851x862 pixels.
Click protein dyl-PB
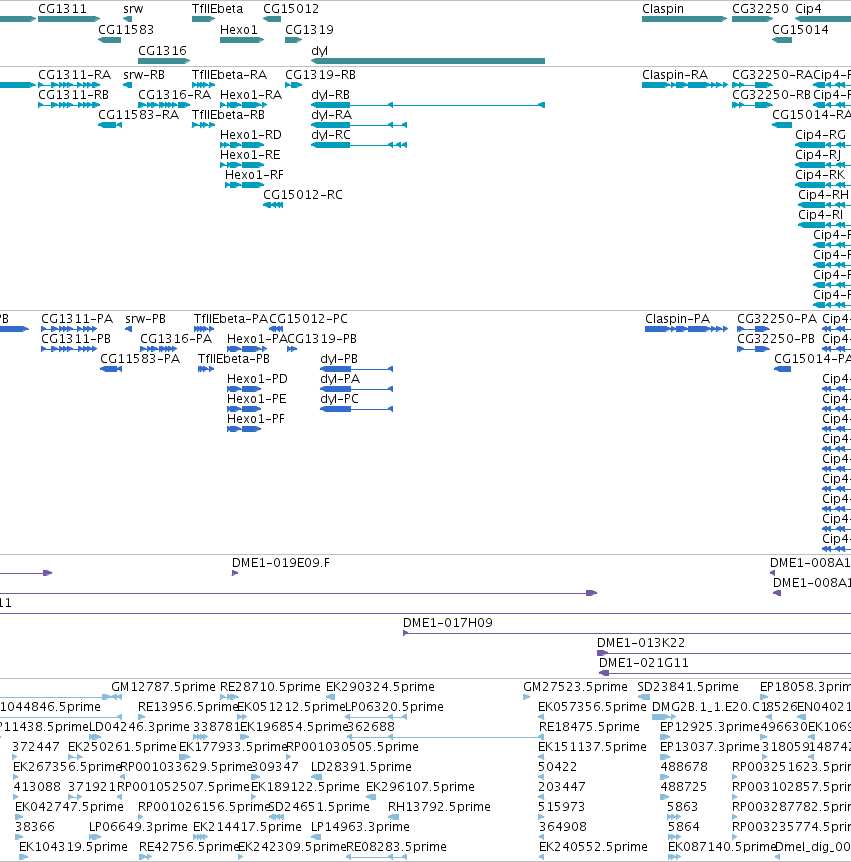[x=339, y=359]
